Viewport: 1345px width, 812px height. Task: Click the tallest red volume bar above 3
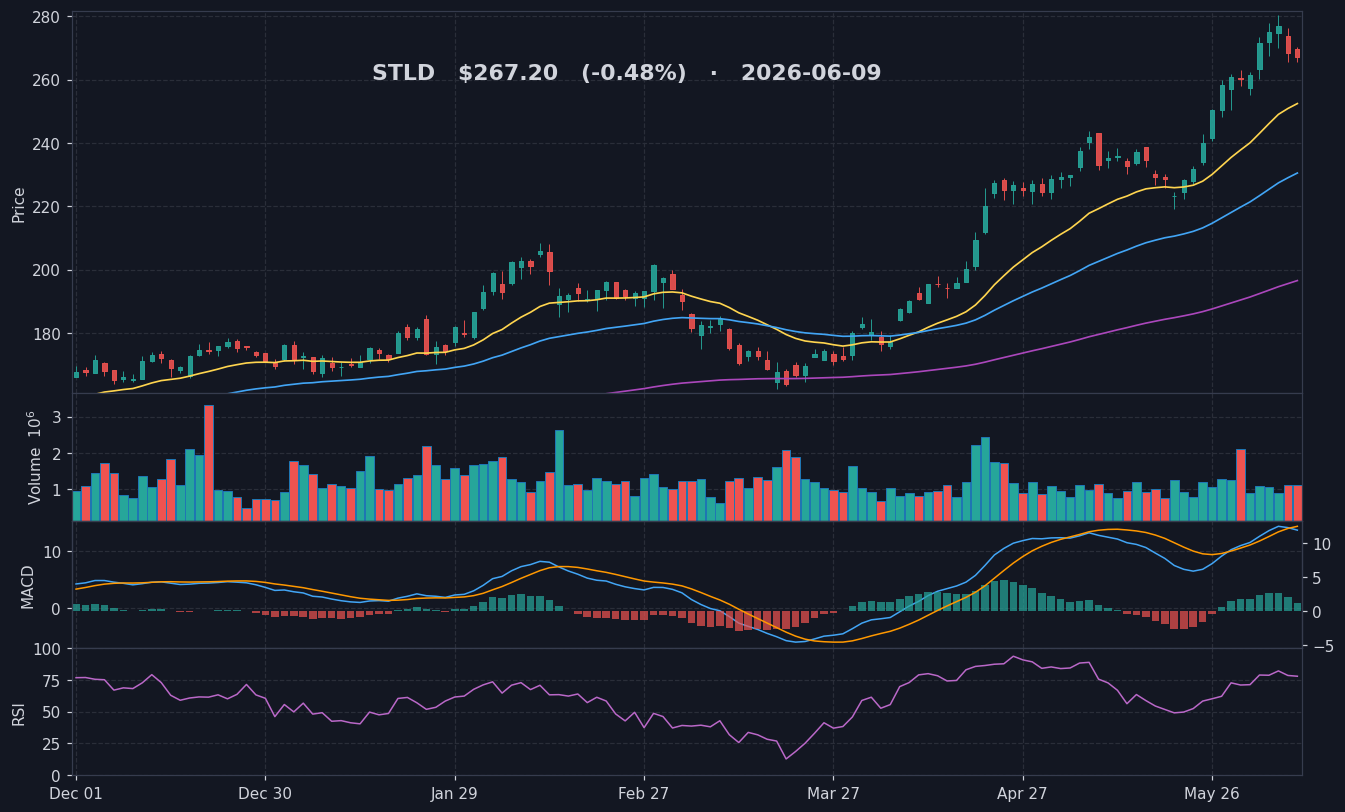[x=209, y=463]
